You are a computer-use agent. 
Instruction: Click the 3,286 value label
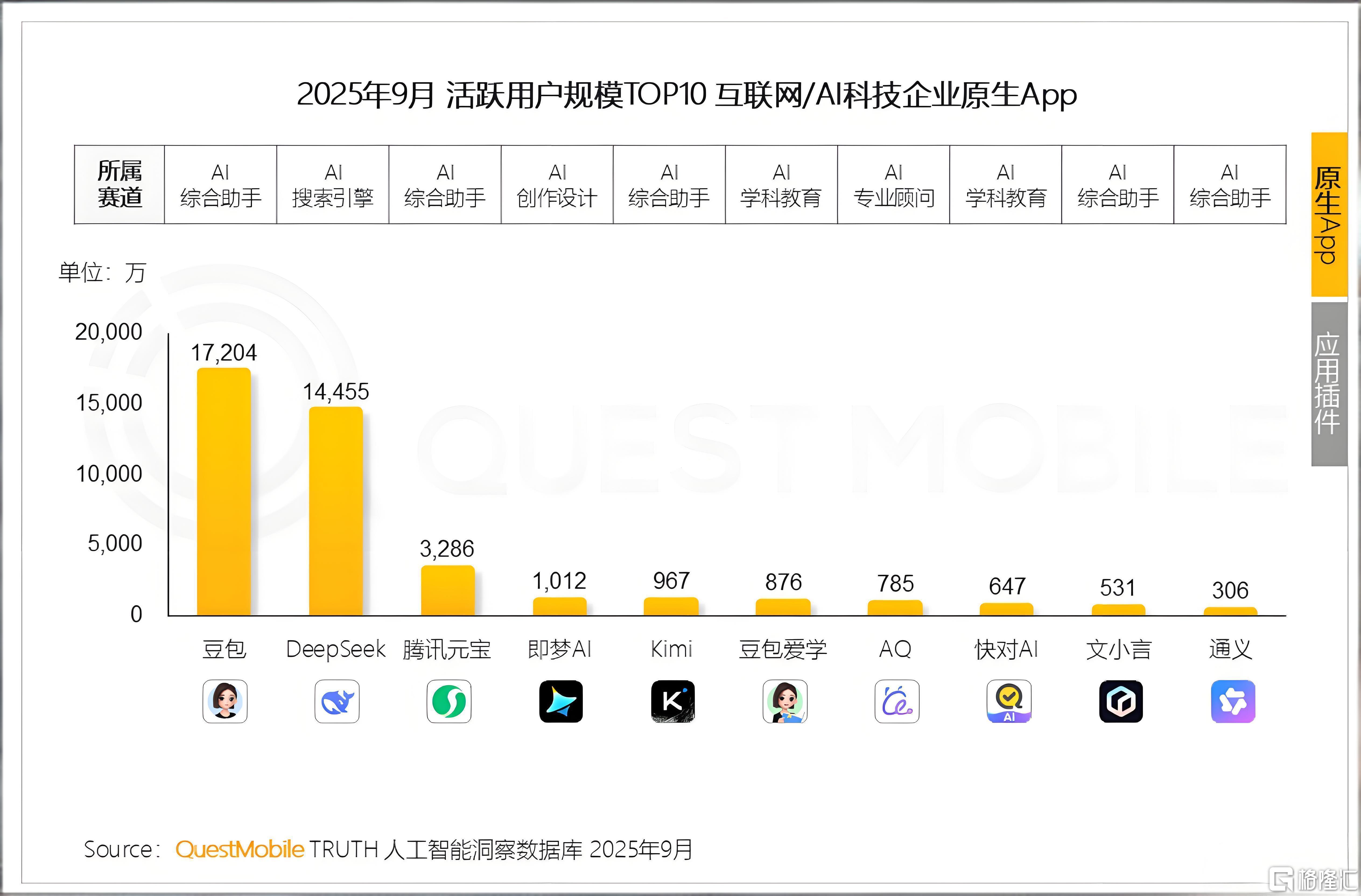click(x=447, y=549)
